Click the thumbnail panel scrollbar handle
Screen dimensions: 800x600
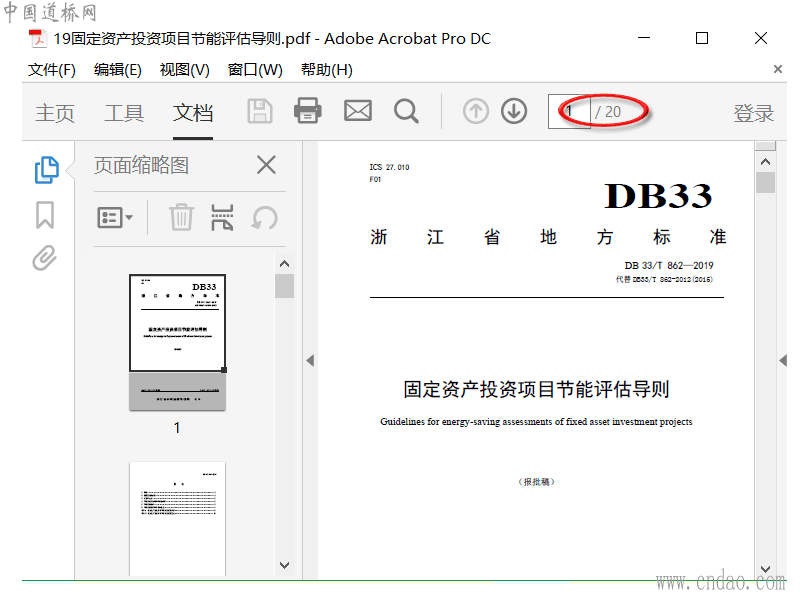(x=284, y=286)
